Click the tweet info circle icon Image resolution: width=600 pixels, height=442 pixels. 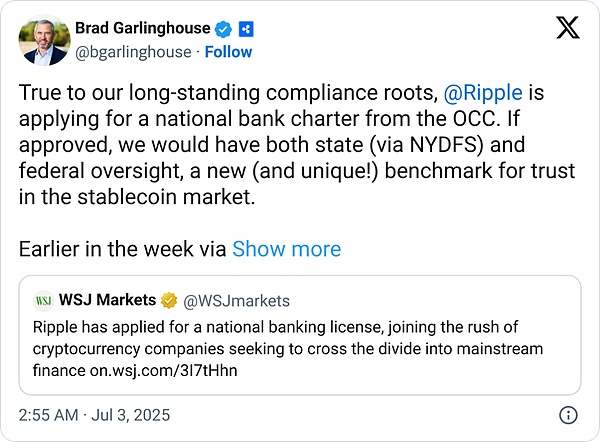pos(568,414)
